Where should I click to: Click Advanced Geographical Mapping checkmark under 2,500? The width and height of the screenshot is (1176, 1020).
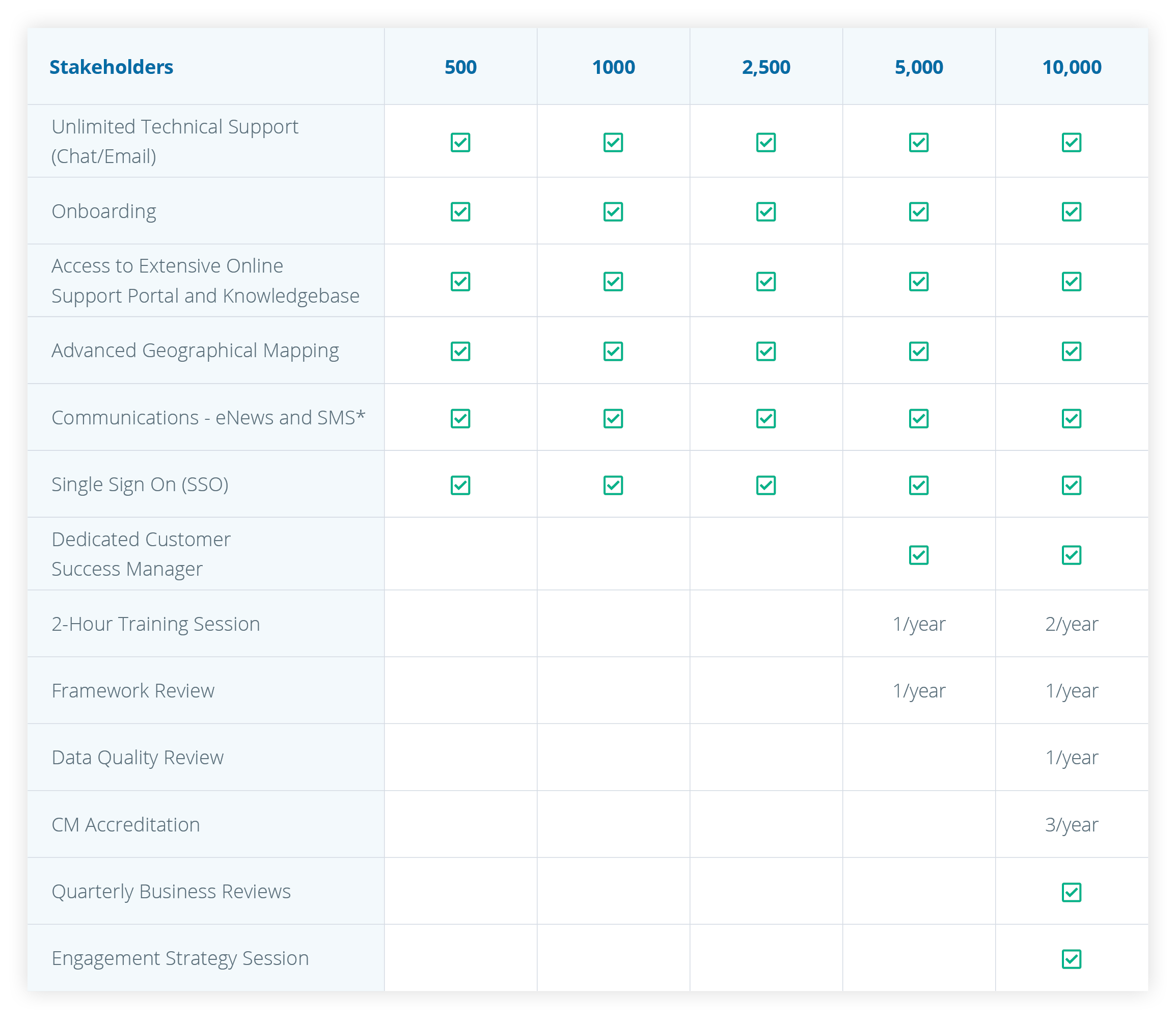click(x=766, y=351)
